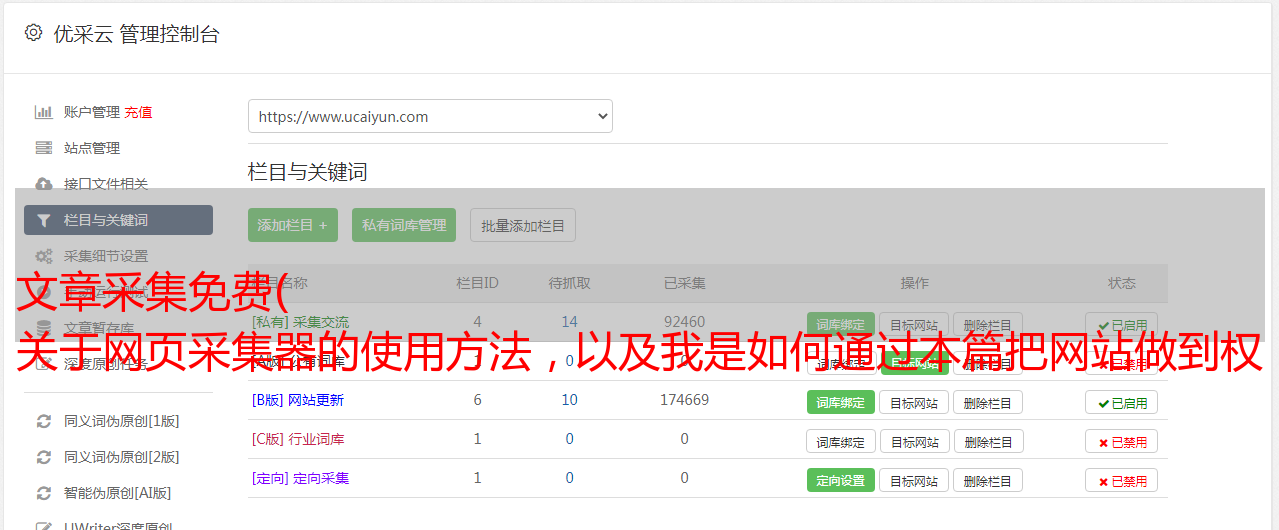The height and width of the screenshot is (530, 1279).
Task: Open the [B版] 网站更新 column link
Action: coord(298,400)
